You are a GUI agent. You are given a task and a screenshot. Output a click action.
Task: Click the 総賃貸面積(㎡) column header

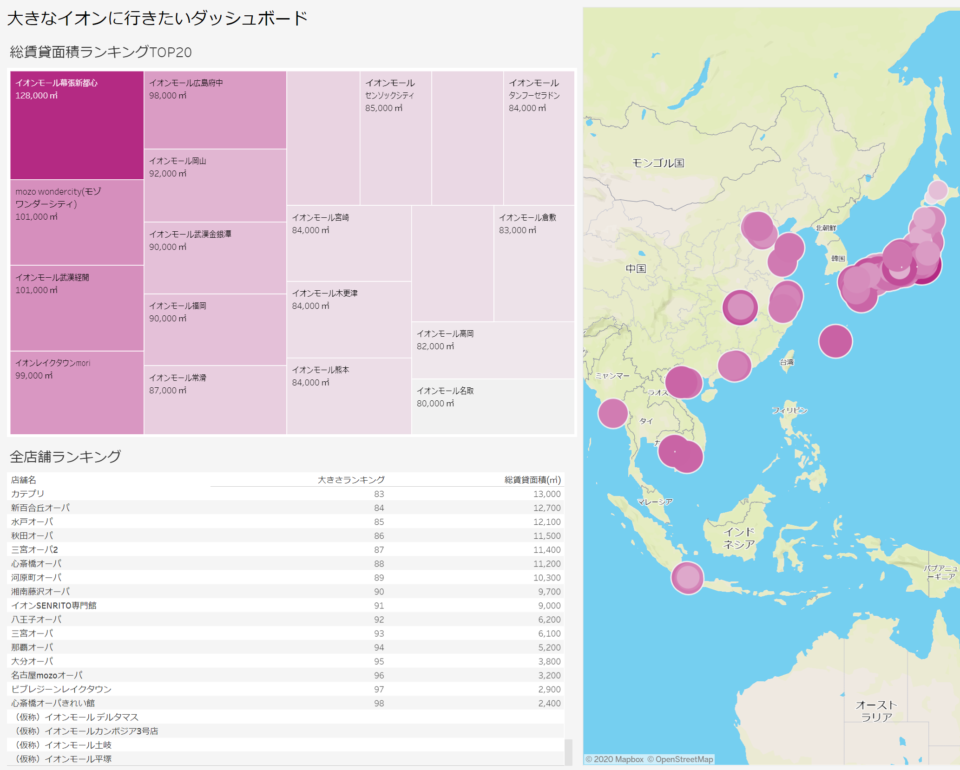point(532,480)
